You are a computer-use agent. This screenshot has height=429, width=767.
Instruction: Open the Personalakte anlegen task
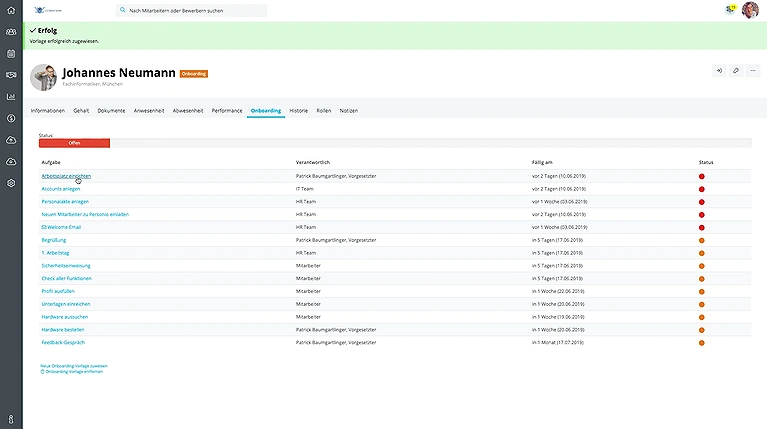tap(65, 202)
